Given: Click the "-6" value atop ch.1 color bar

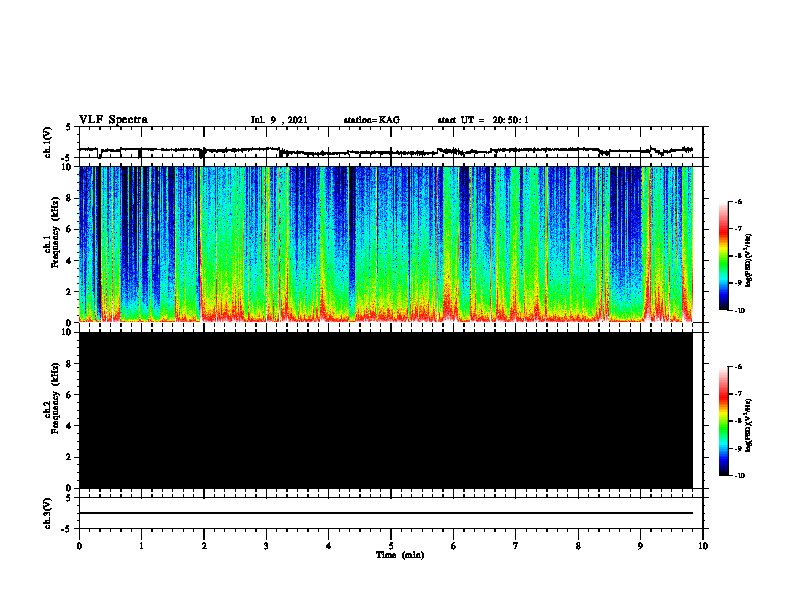Looking at the screenshot, I should [x=737, y=201].
